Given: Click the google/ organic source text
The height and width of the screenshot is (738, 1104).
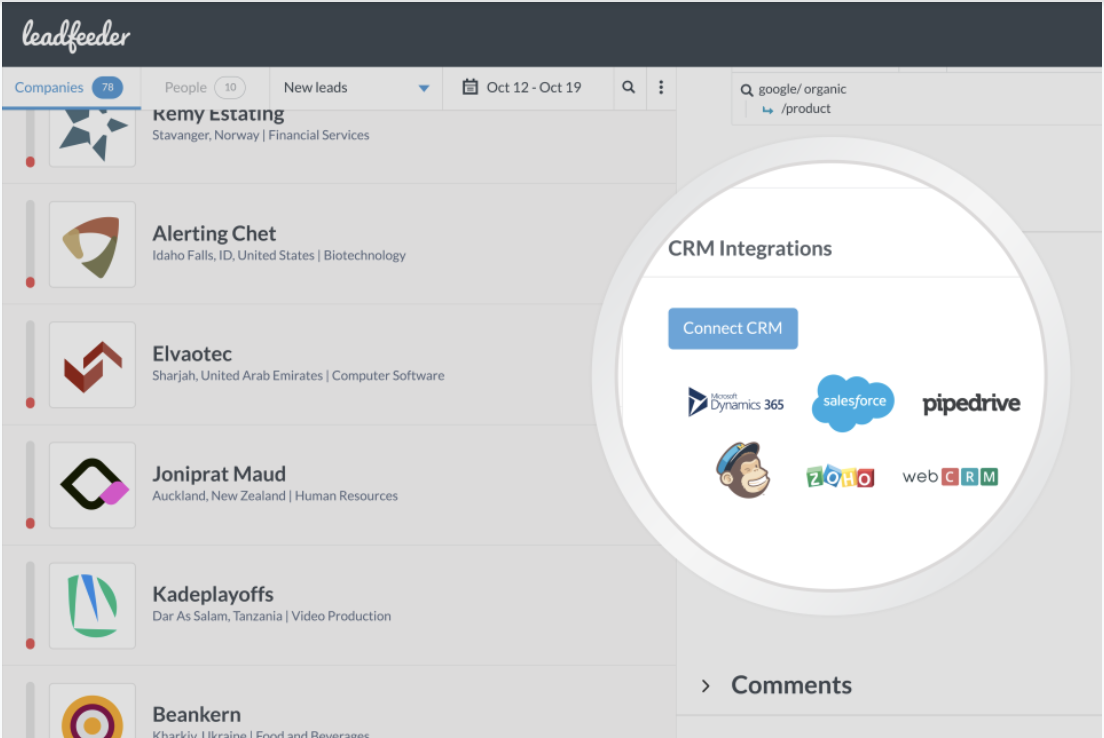Looking at the screenshot, I should [x=802, y=89].
